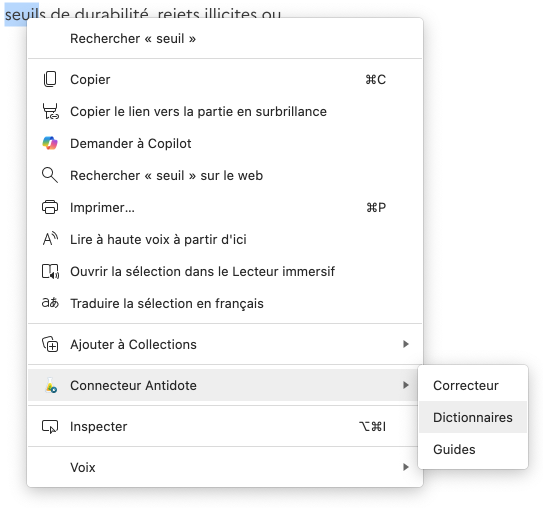Expand the Voix submenu arrow
The image size is (543, 508).
pyautogui.click(x=406, y=467)
